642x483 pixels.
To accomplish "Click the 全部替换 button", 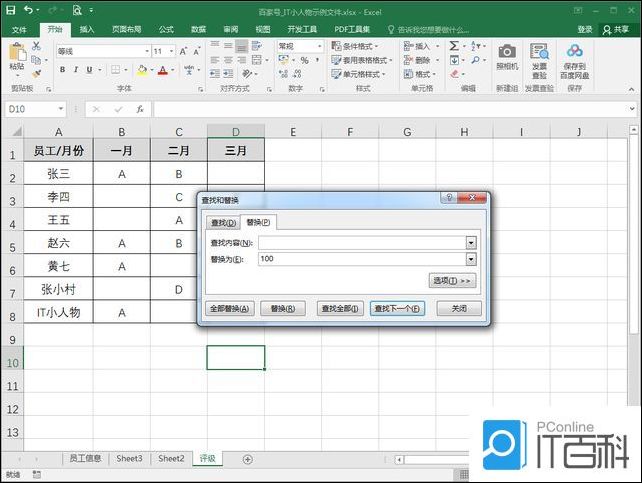I will tap(229, 308).
